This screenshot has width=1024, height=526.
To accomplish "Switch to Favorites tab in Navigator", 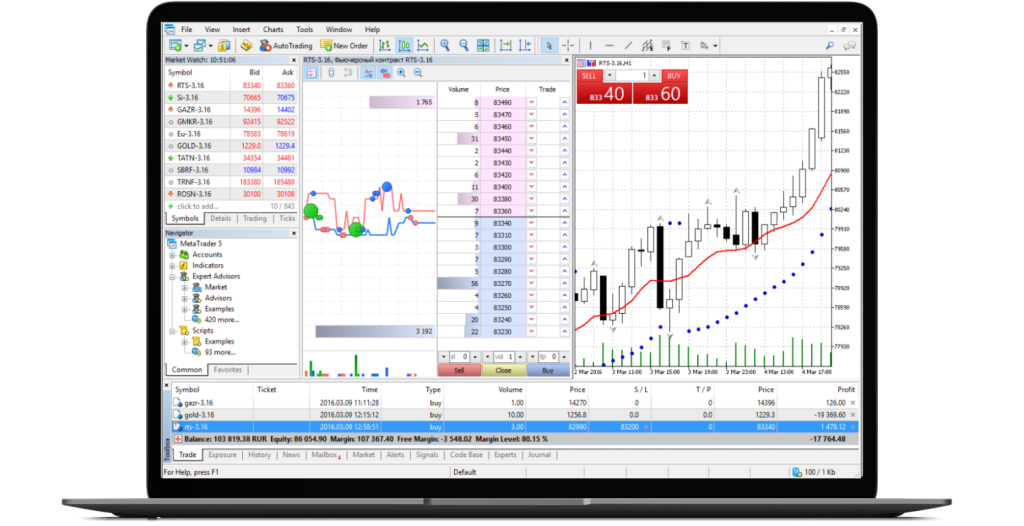I will [x=228, y=370].
